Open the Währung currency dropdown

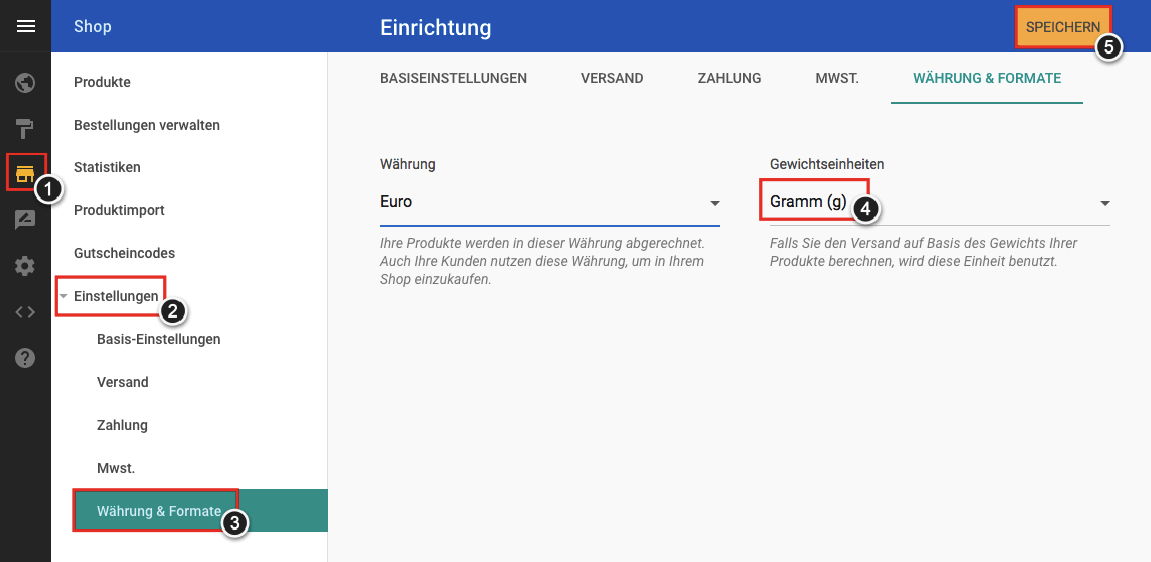pos(550,202)
